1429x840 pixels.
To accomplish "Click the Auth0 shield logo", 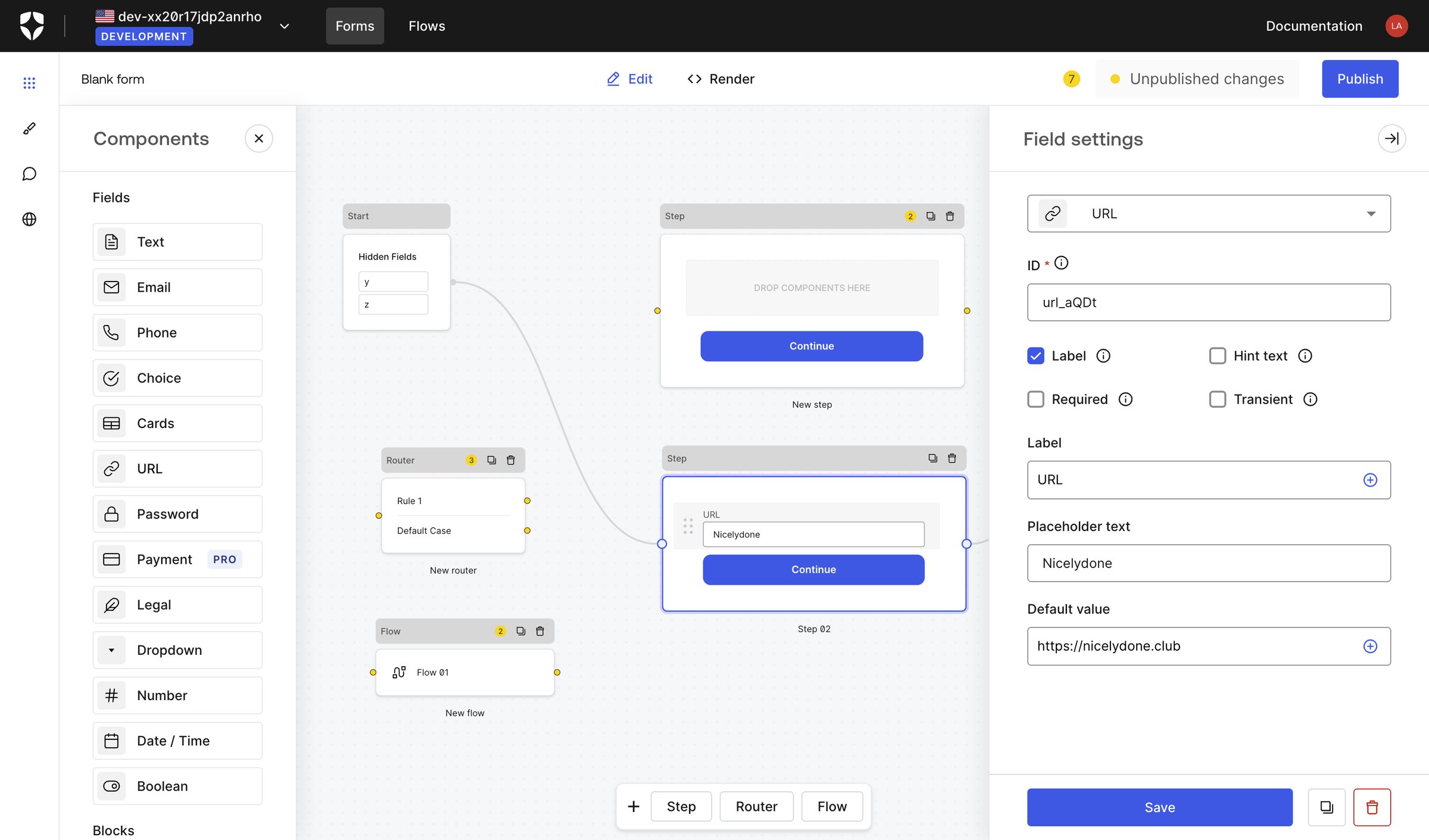I will tap(32, 26).
